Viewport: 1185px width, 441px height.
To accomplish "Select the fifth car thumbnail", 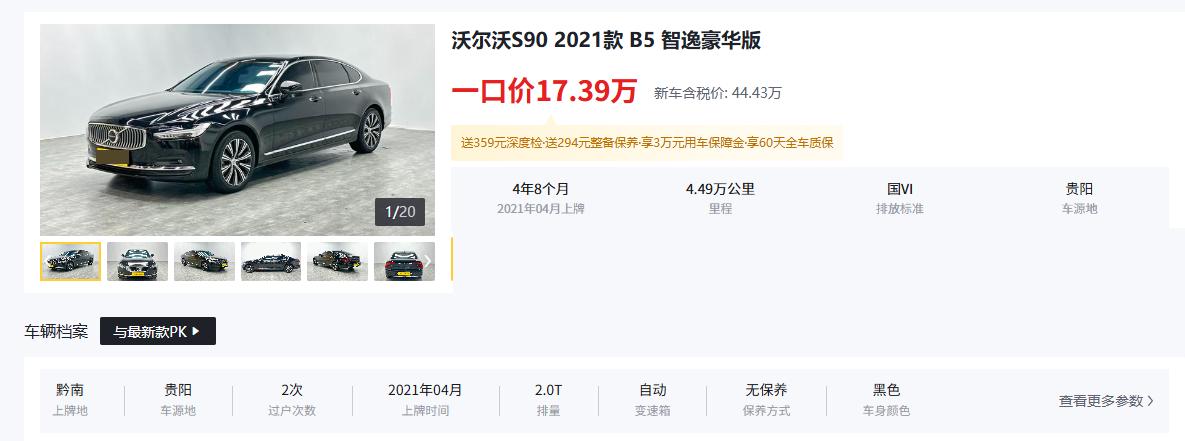I will click(x=337, y=261).
